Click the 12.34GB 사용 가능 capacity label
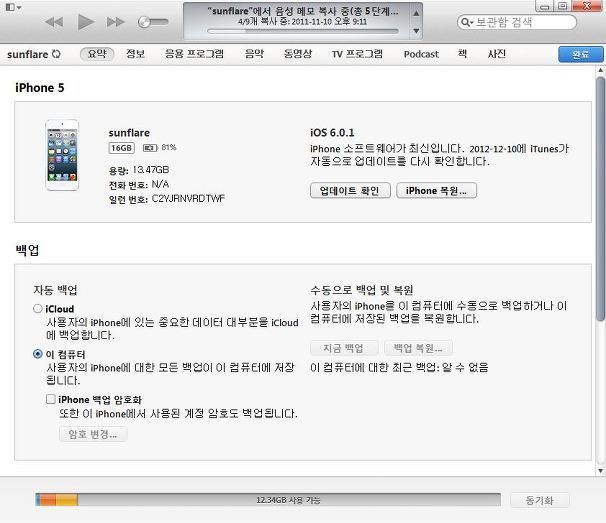Screen dimensions: 606x523 coord(288,500)
